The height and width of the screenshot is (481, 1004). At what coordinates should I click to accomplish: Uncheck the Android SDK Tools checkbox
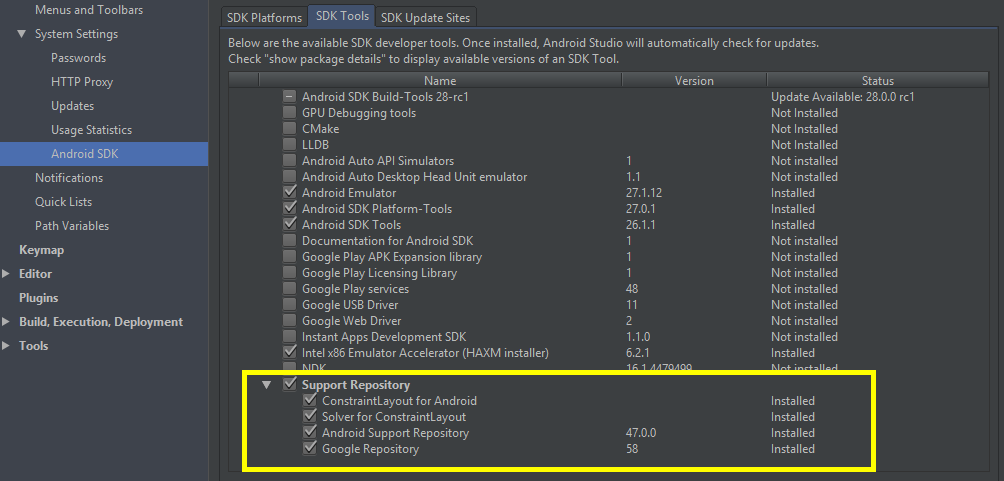pyautogui.click(x=290, y=224)
